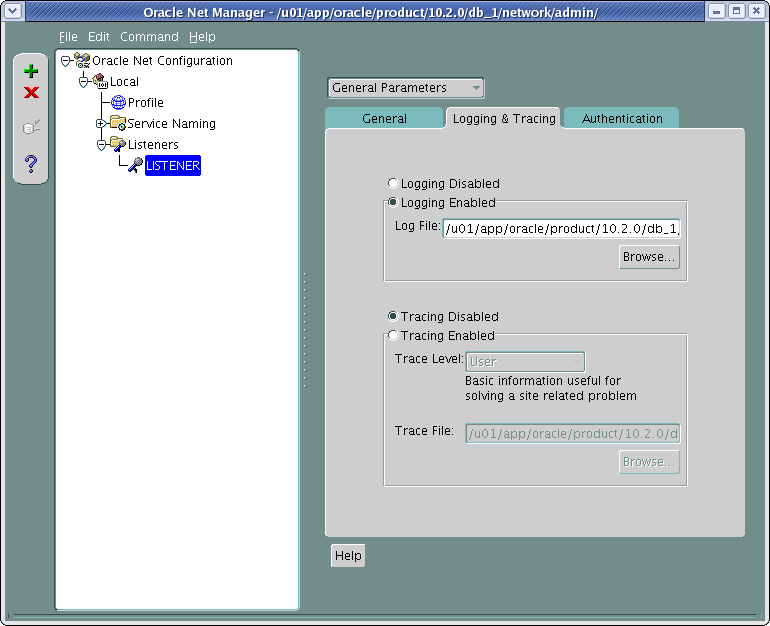Select Oracle Net Configuration tree label

(162, 61)
